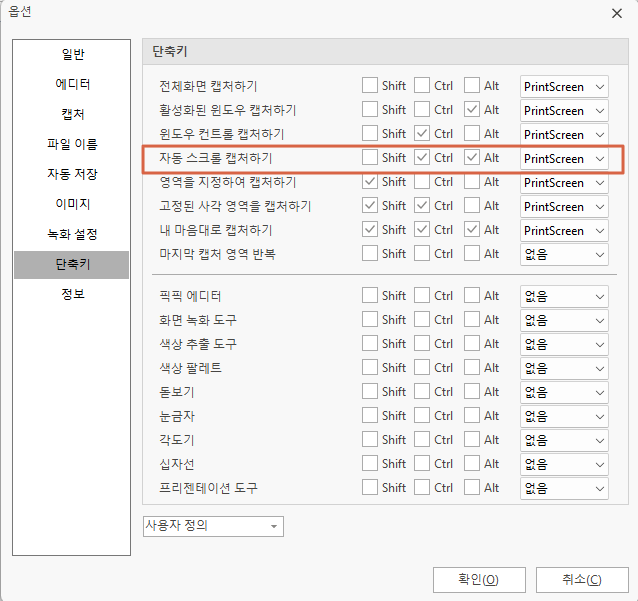638x601 pixels.
Task: Open key dropdown for 화면 녹화 도구
Action: coord(564,321)
